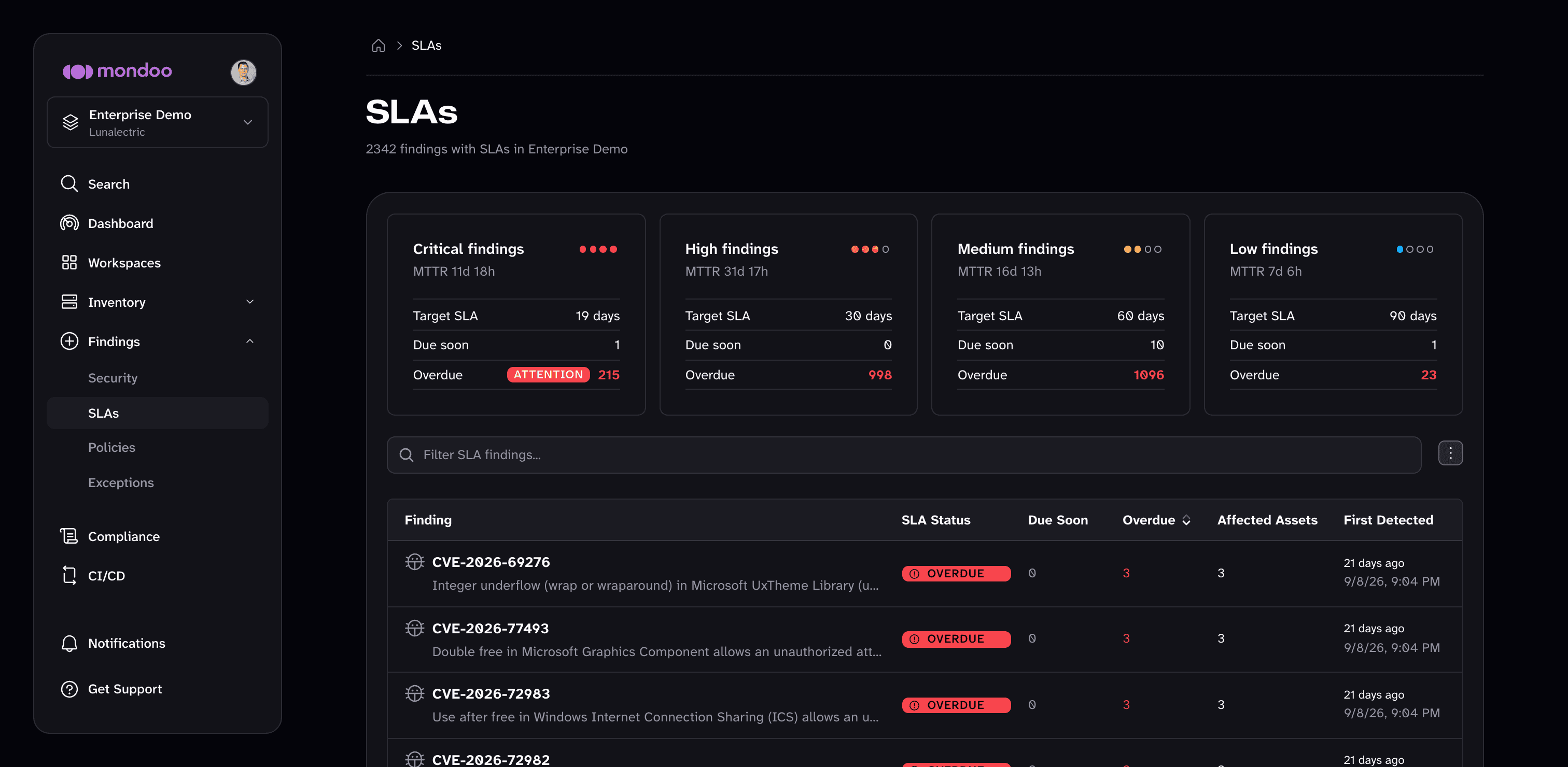This screenshot has width=1568, height=767.
Task: Open the Medium findings card title
Action: coord(1015,249)
